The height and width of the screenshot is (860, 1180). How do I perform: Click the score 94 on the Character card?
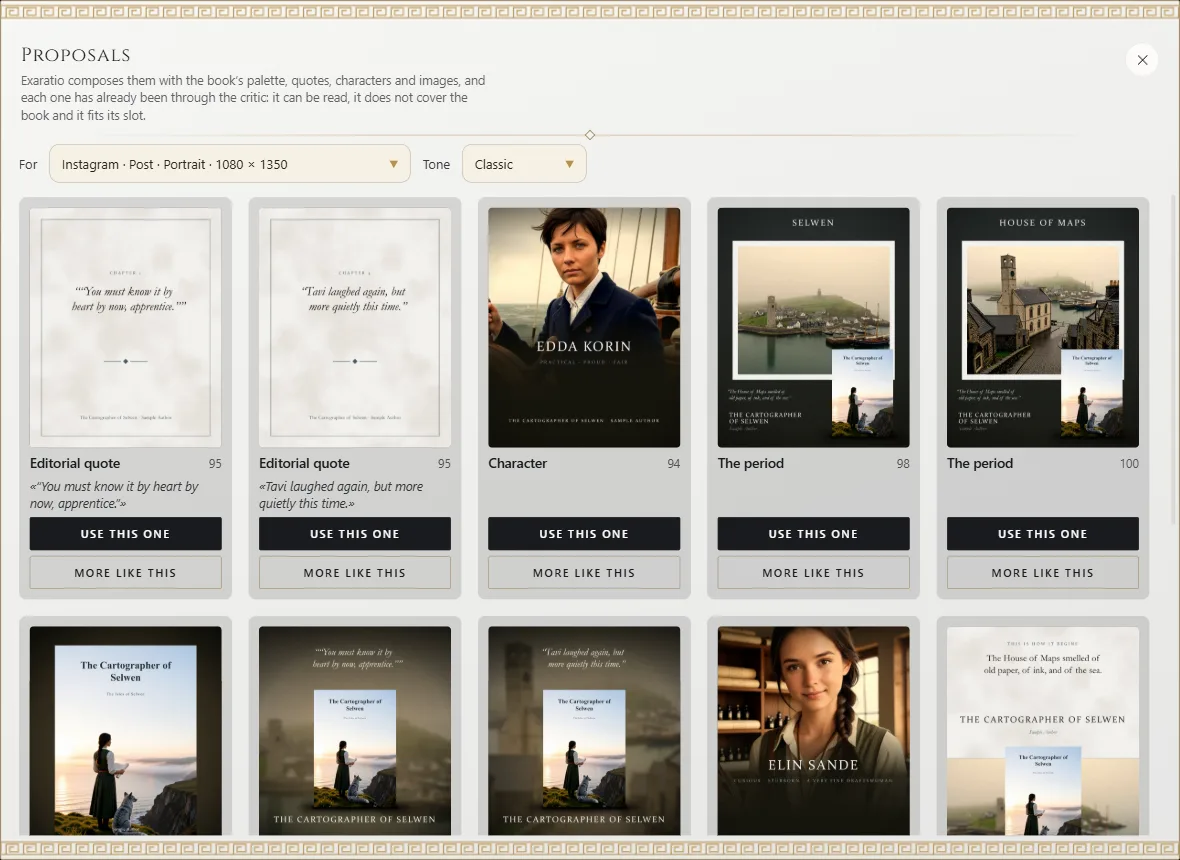click(674, 463)
